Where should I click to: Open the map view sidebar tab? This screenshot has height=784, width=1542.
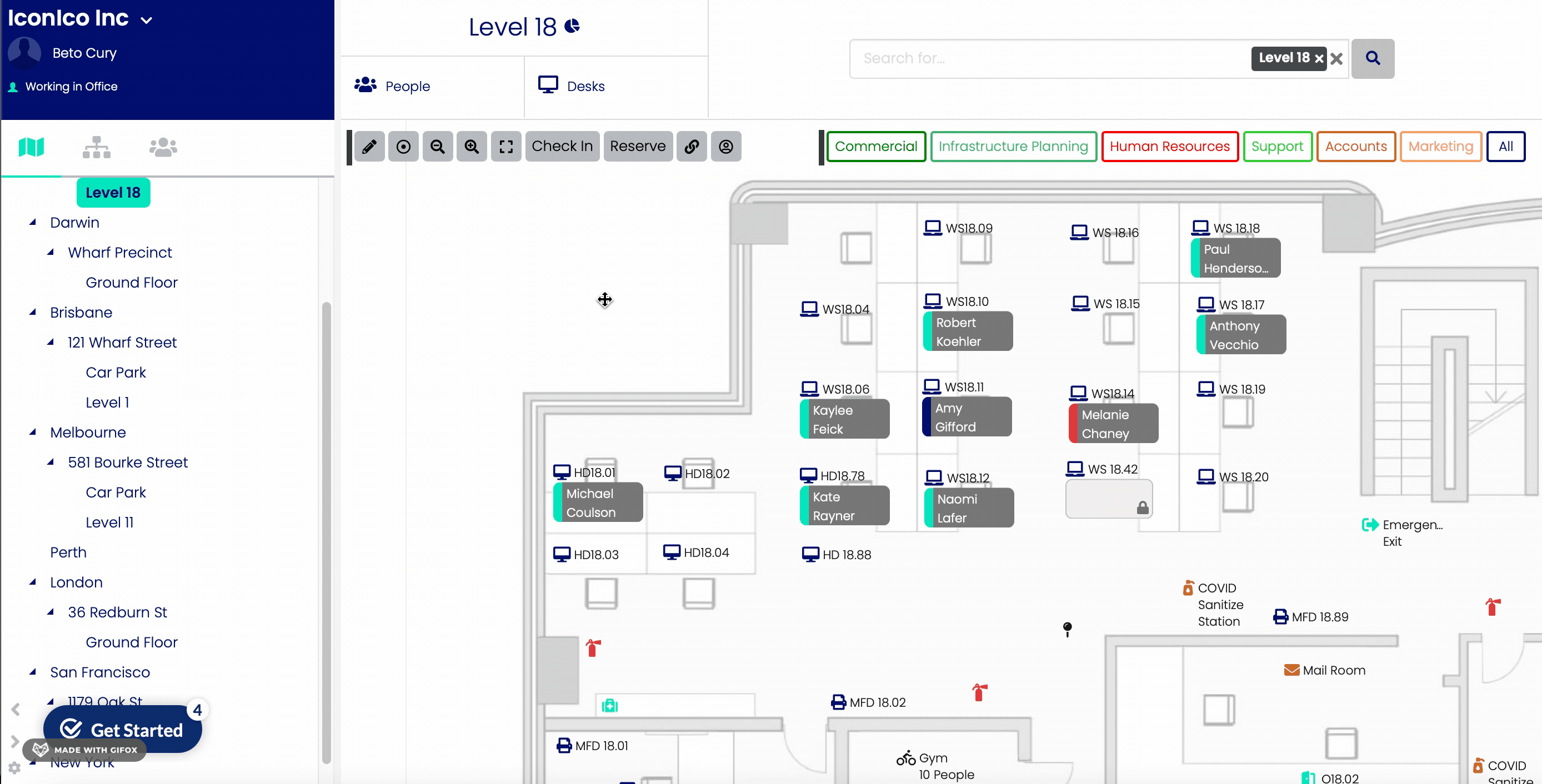(x=32, y=147)
